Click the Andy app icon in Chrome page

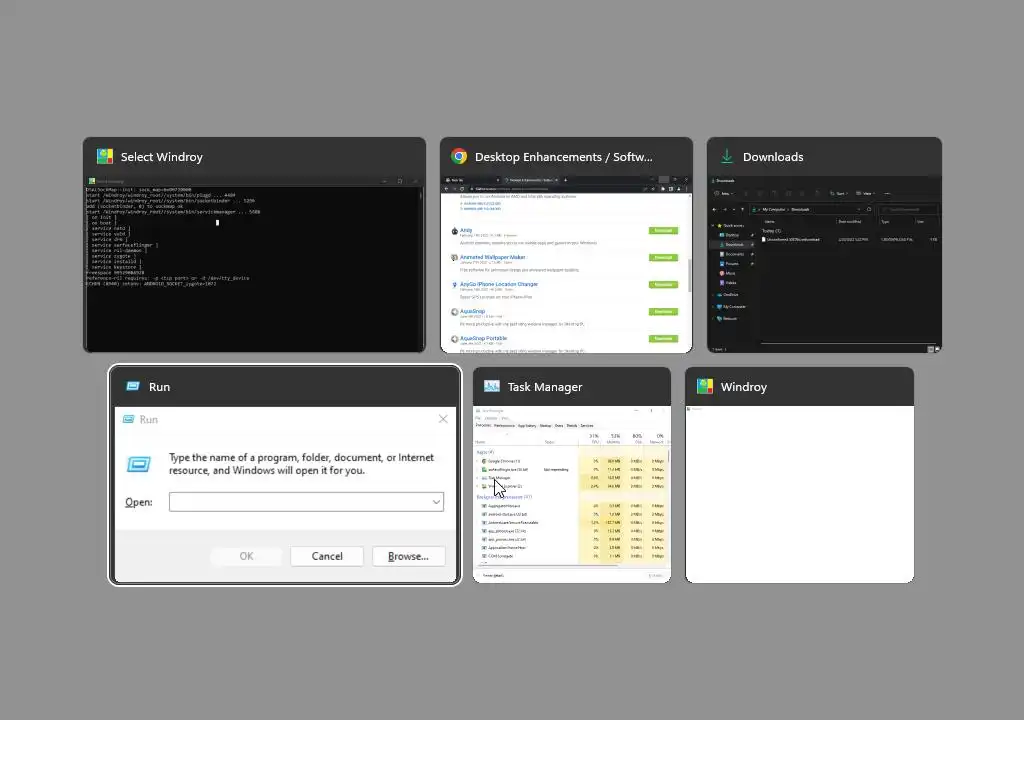[455, 231]
